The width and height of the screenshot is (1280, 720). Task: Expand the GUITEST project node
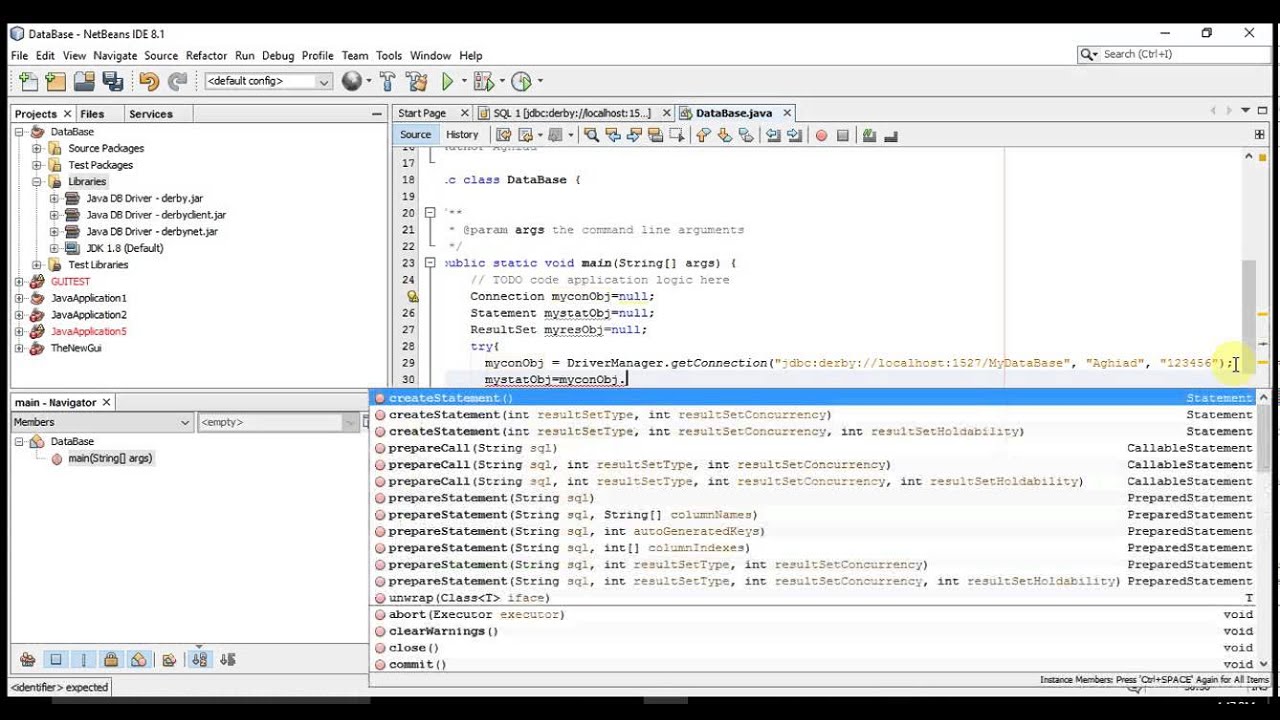pos(19,282)
